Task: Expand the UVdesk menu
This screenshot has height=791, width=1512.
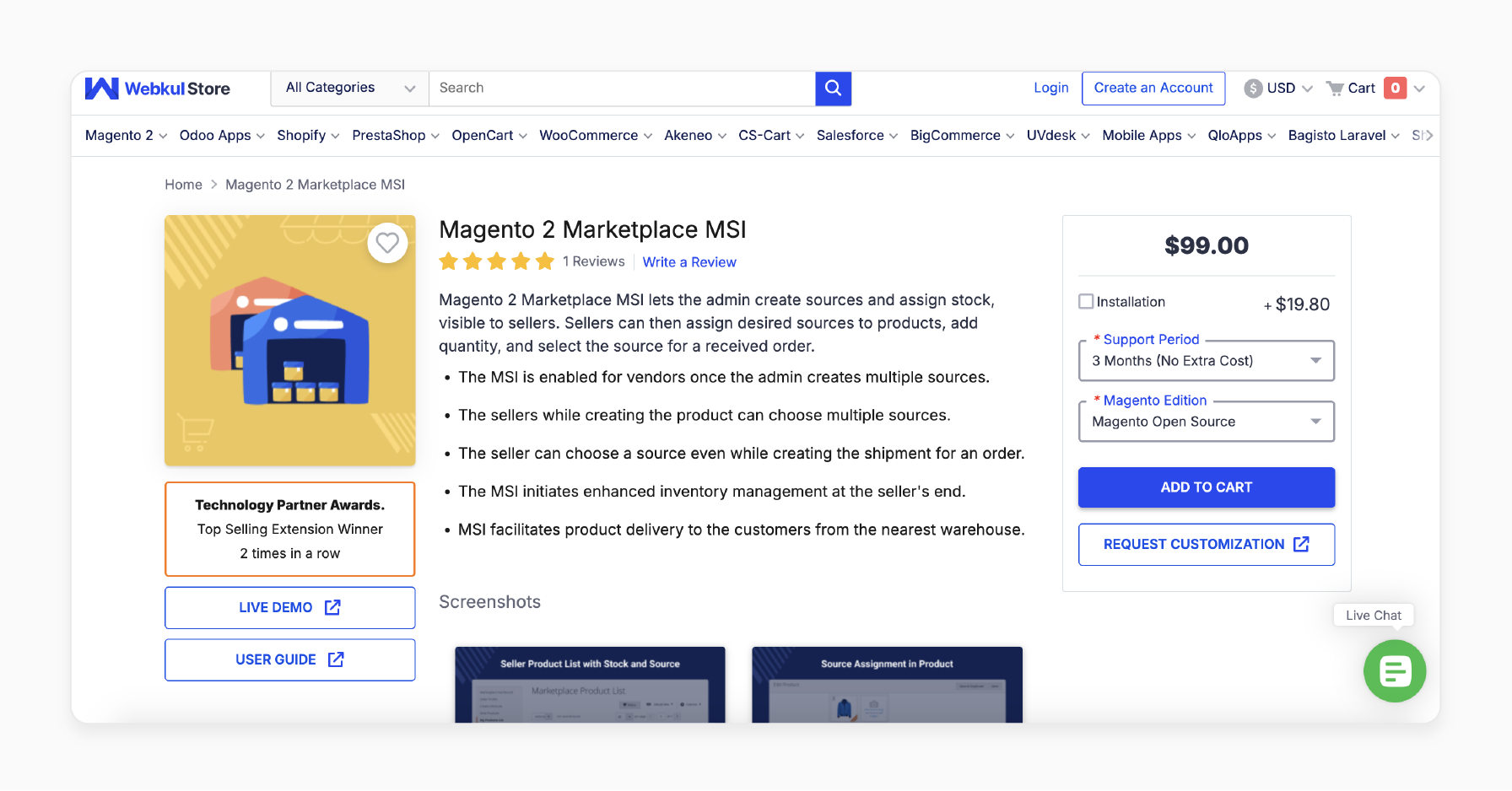Action: tap(1058, 136)
